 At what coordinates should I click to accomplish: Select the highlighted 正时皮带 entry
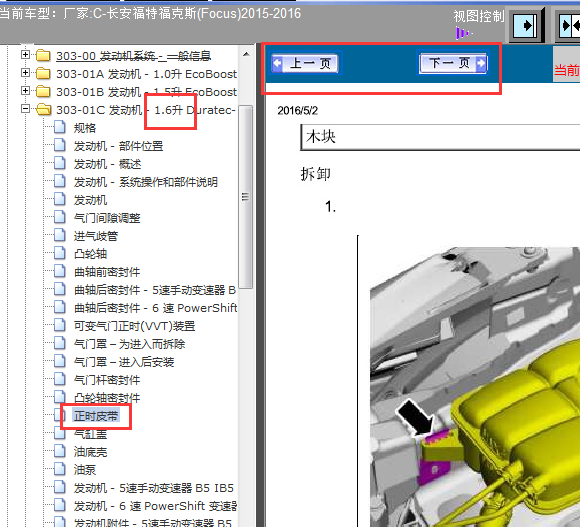96,416
